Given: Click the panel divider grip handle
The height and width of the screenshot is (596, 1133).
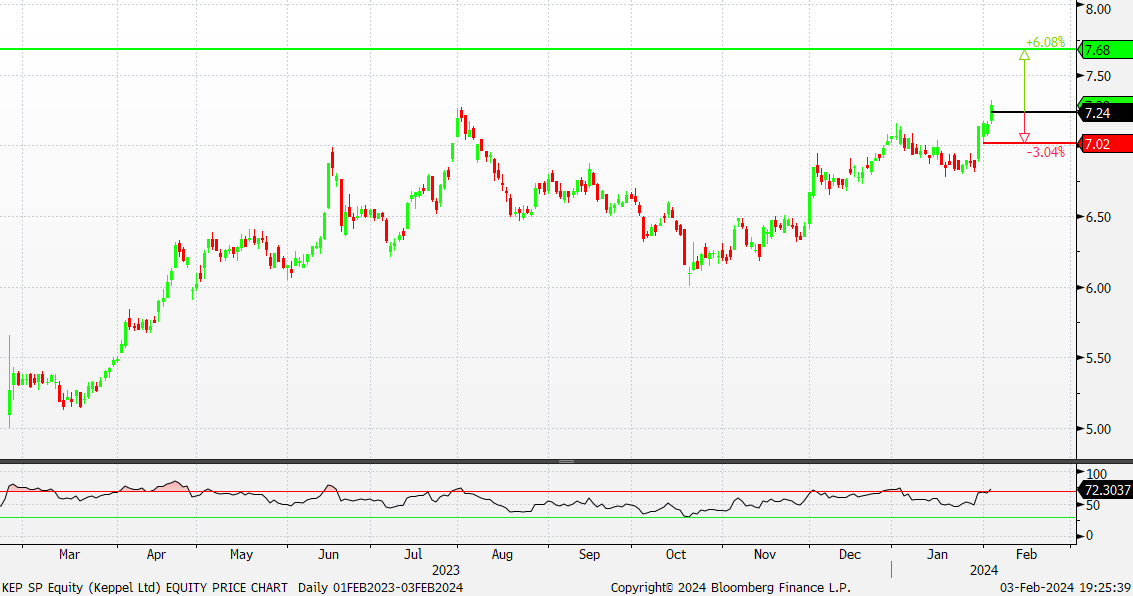Looking at the screenshot, I should (x=566, y=461).
